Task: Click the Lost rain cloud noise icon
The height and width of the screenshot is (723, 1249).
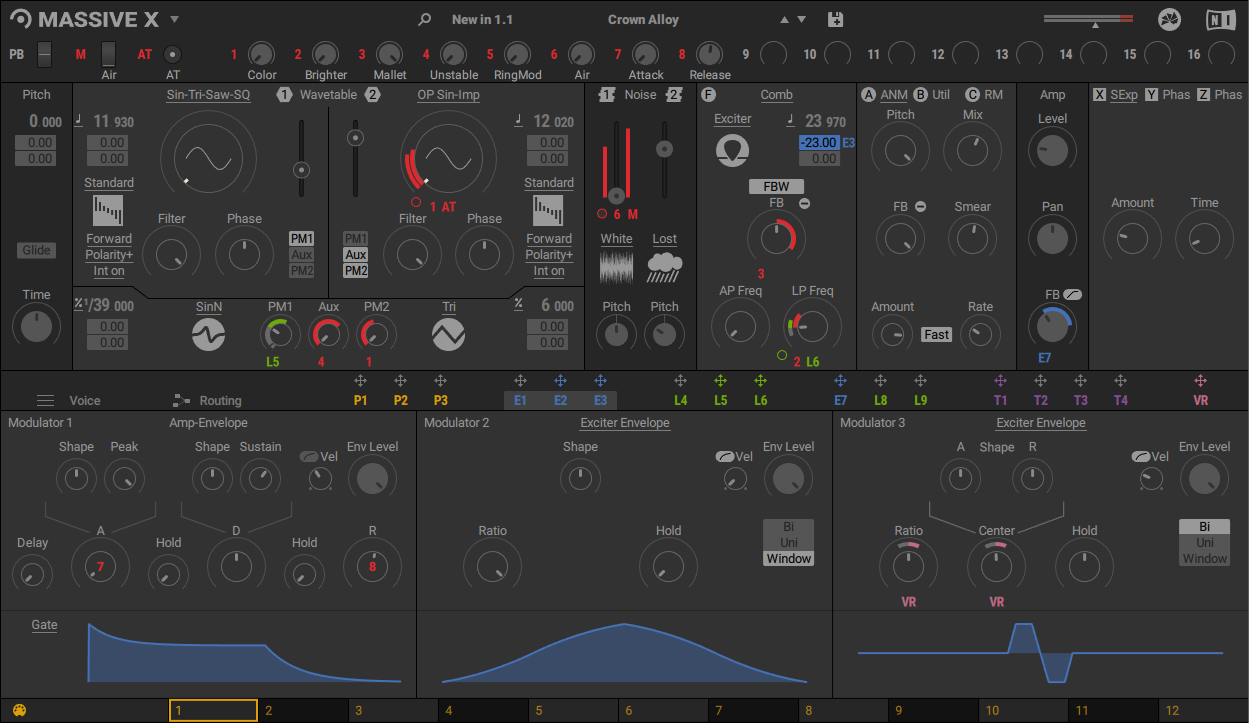Action: click(x=664, y=268)
